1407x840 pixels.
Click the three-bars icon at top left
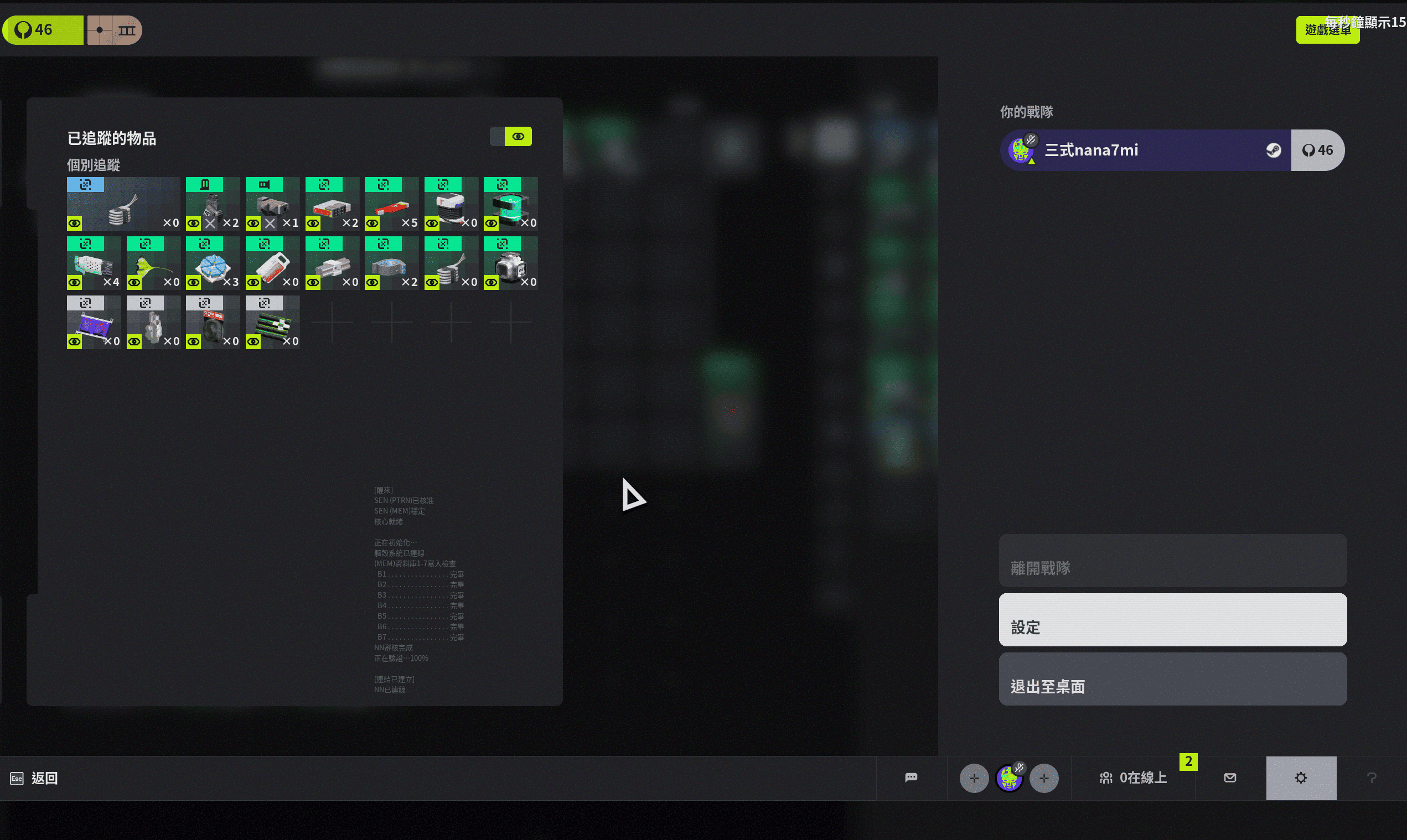tap(127, 30)
